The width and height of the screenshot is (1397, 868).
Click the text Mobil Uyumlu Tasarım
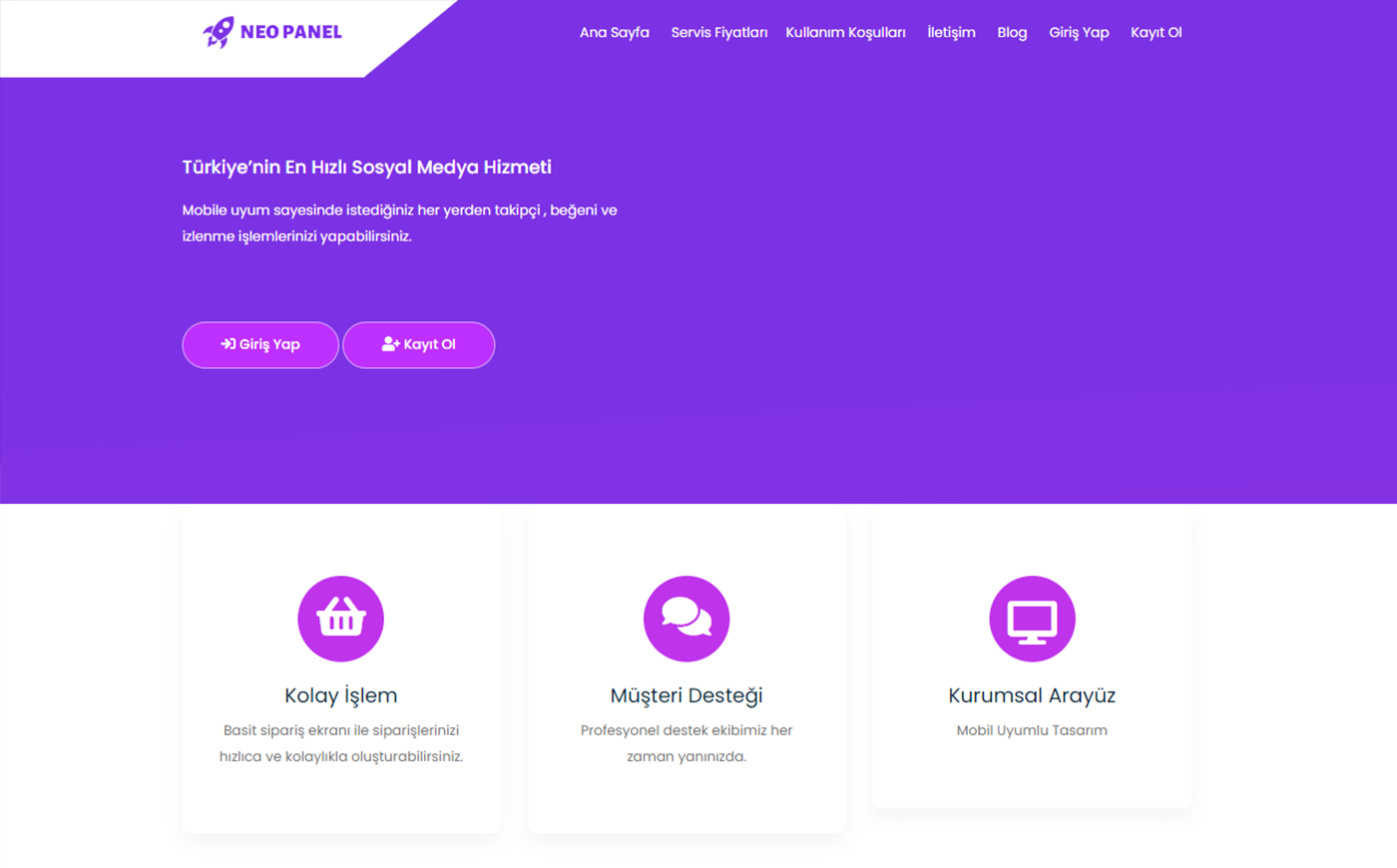tap(1032, 730)
